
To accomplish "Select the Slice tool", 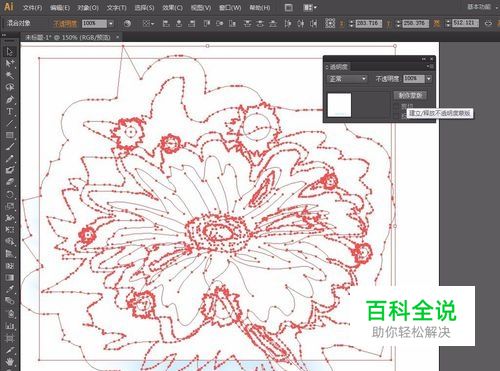I will (x=9, y=350).
